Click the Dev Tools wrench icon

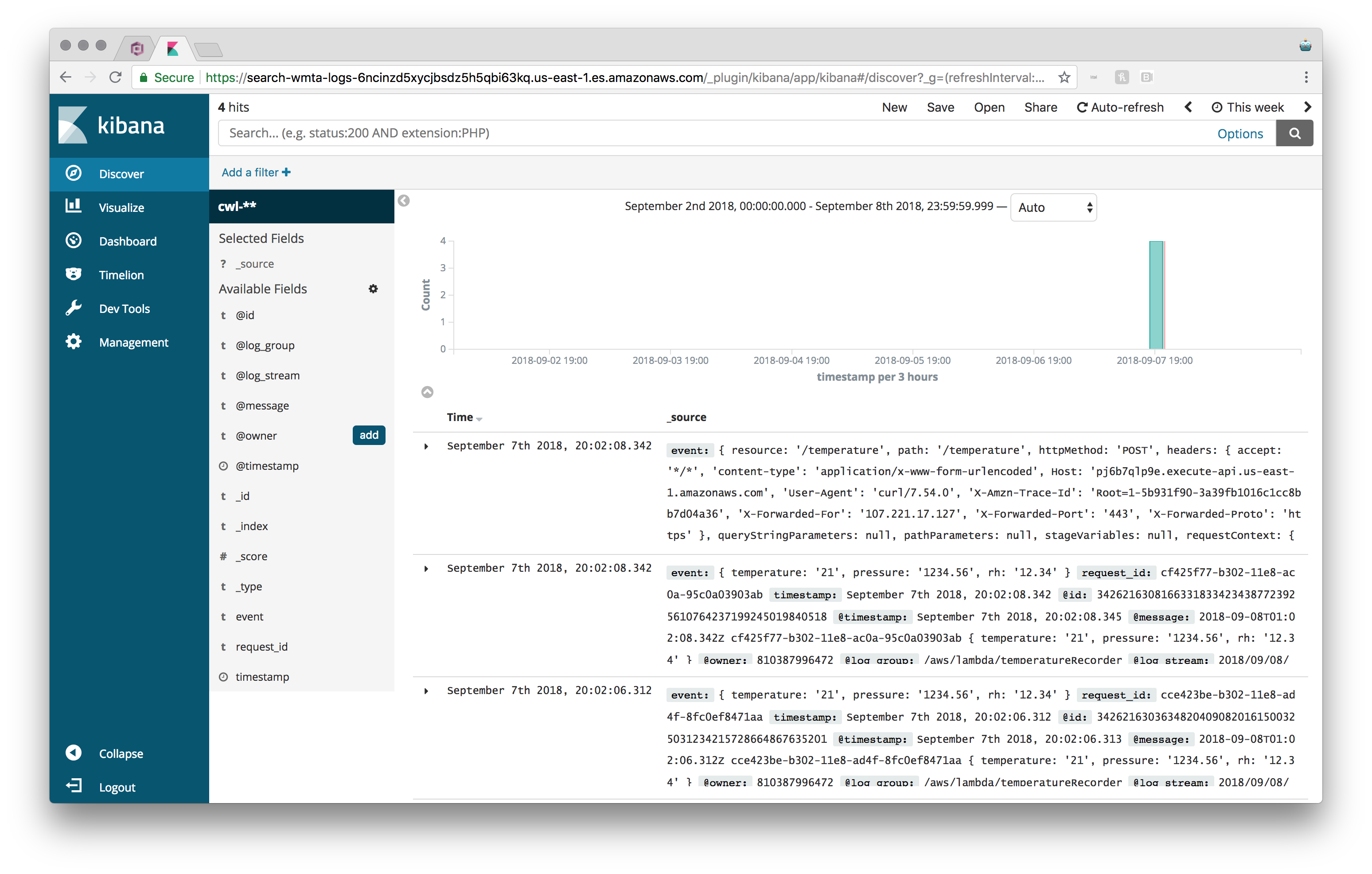click(73, 308)
